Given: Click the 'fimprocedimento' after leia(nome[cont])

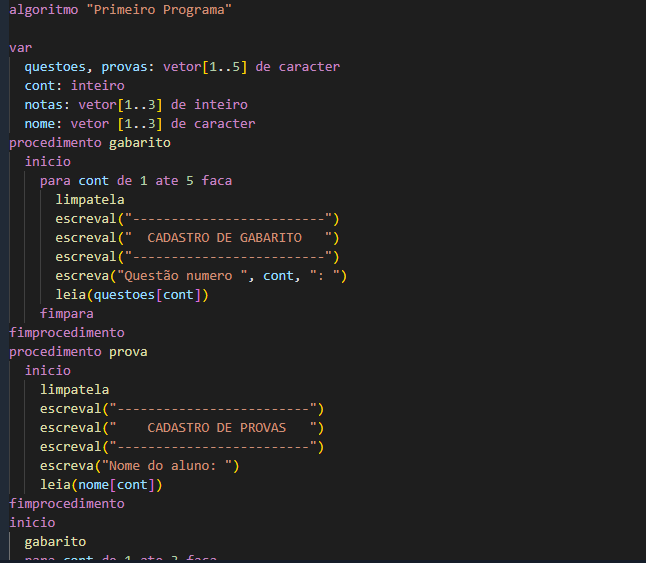Looking at the screenshot, I should pyautogui.click(x=67, y=504).
